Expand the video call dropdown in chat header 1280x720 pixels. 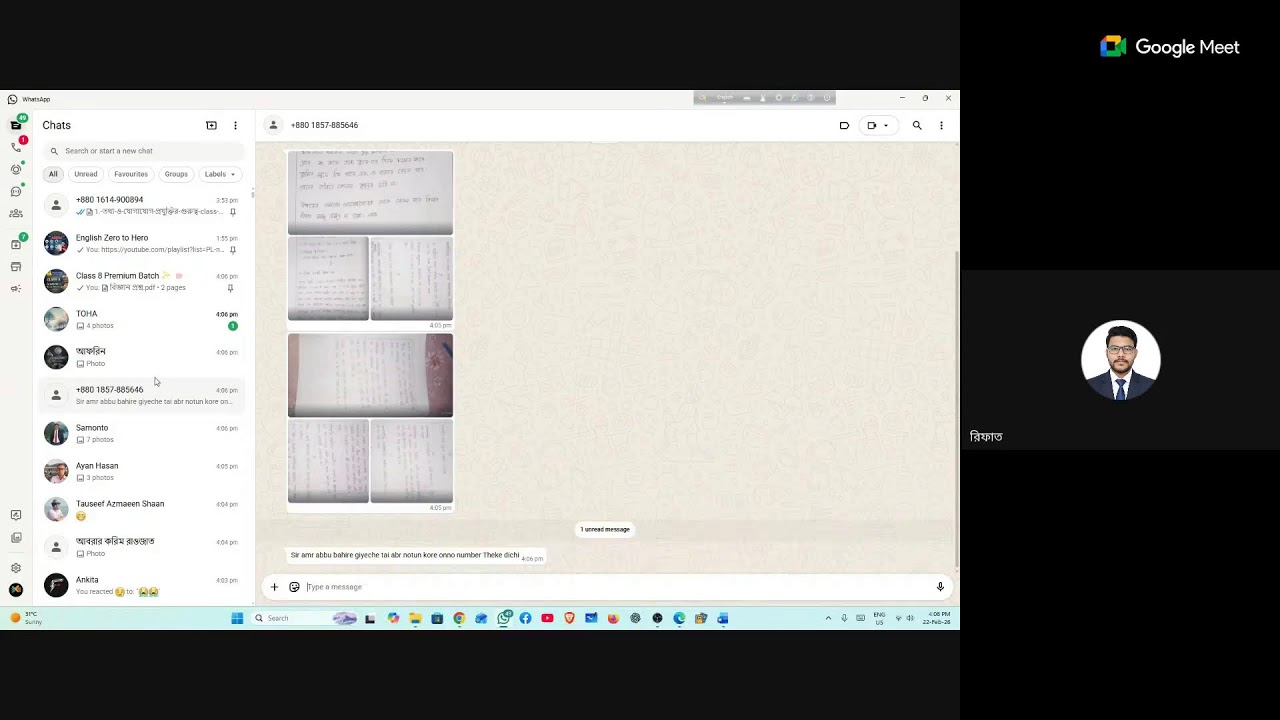pyautogui.click(x=886, y=125)
